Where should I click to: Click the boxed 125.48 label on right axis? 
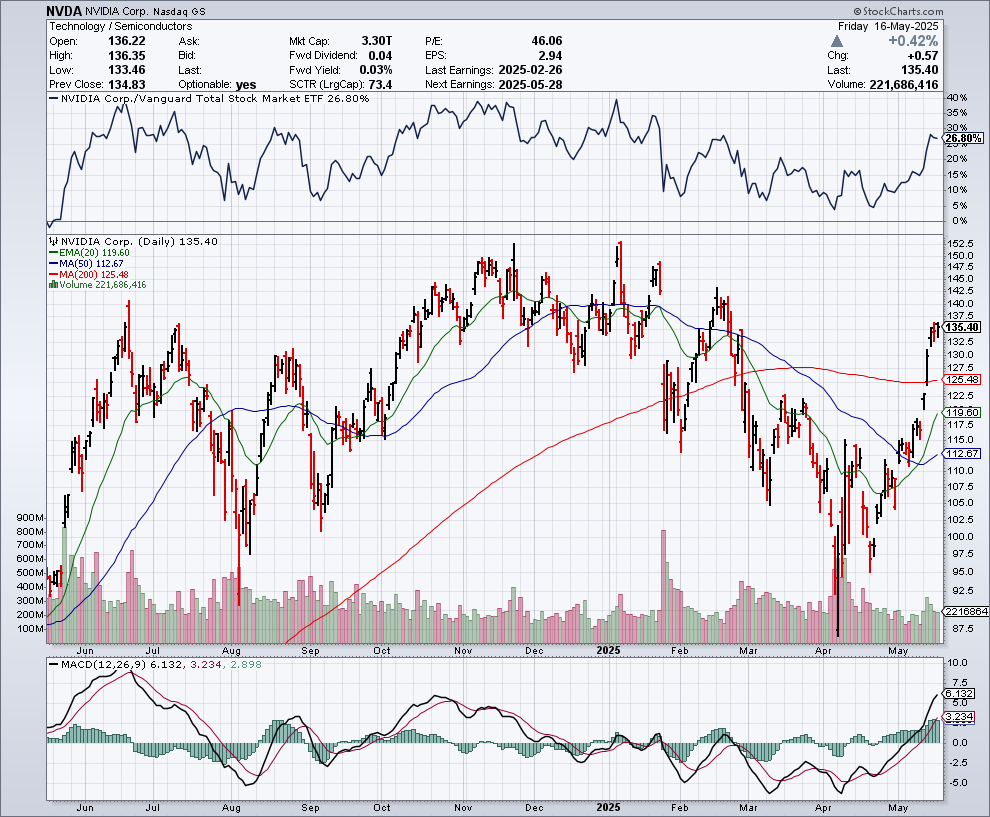[x=963, y=379]
